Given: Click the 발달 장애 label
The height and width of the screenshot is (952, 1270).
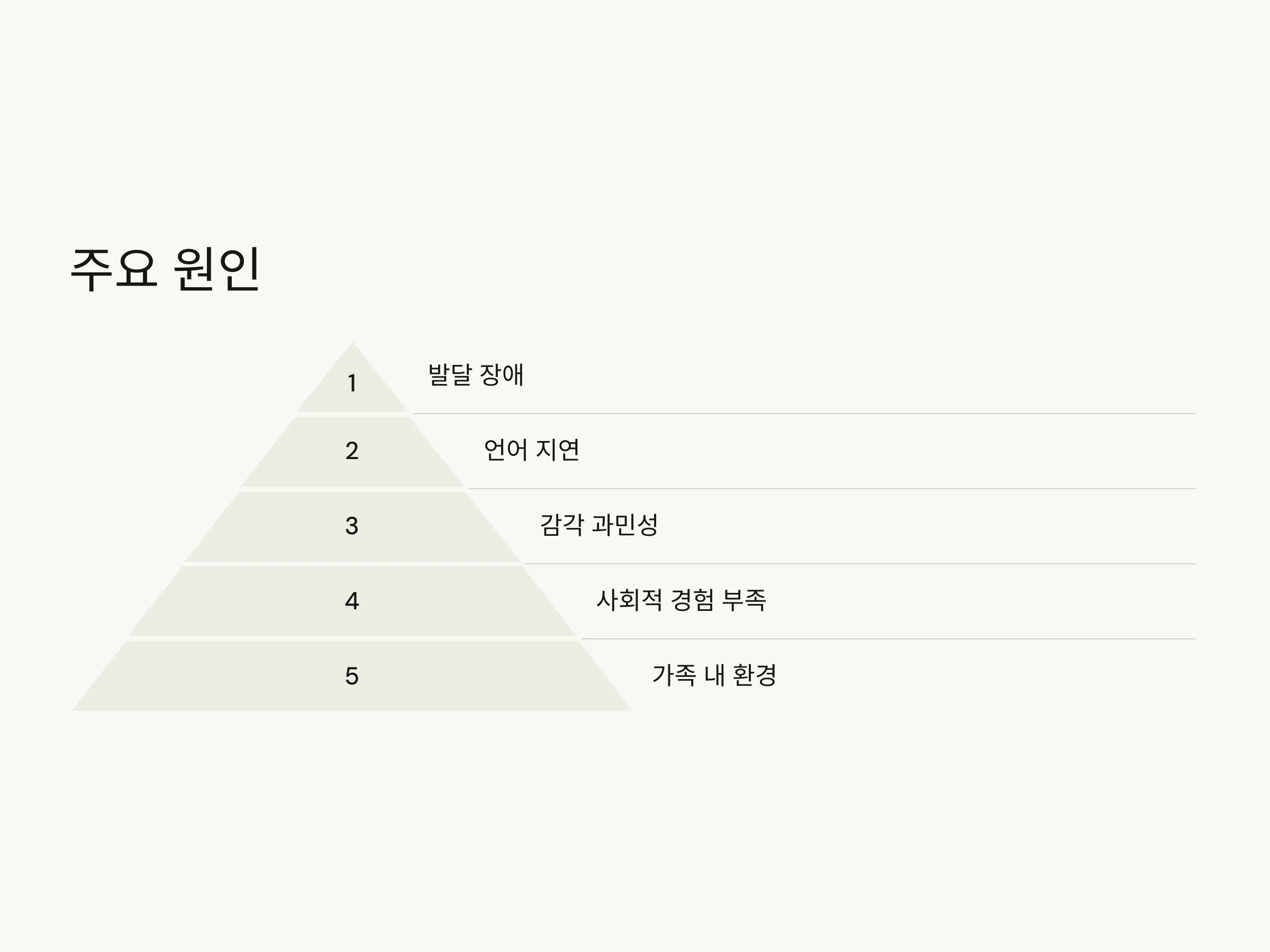Looking at the screenshot, I should pyautogui.click(x=476, y=374).
